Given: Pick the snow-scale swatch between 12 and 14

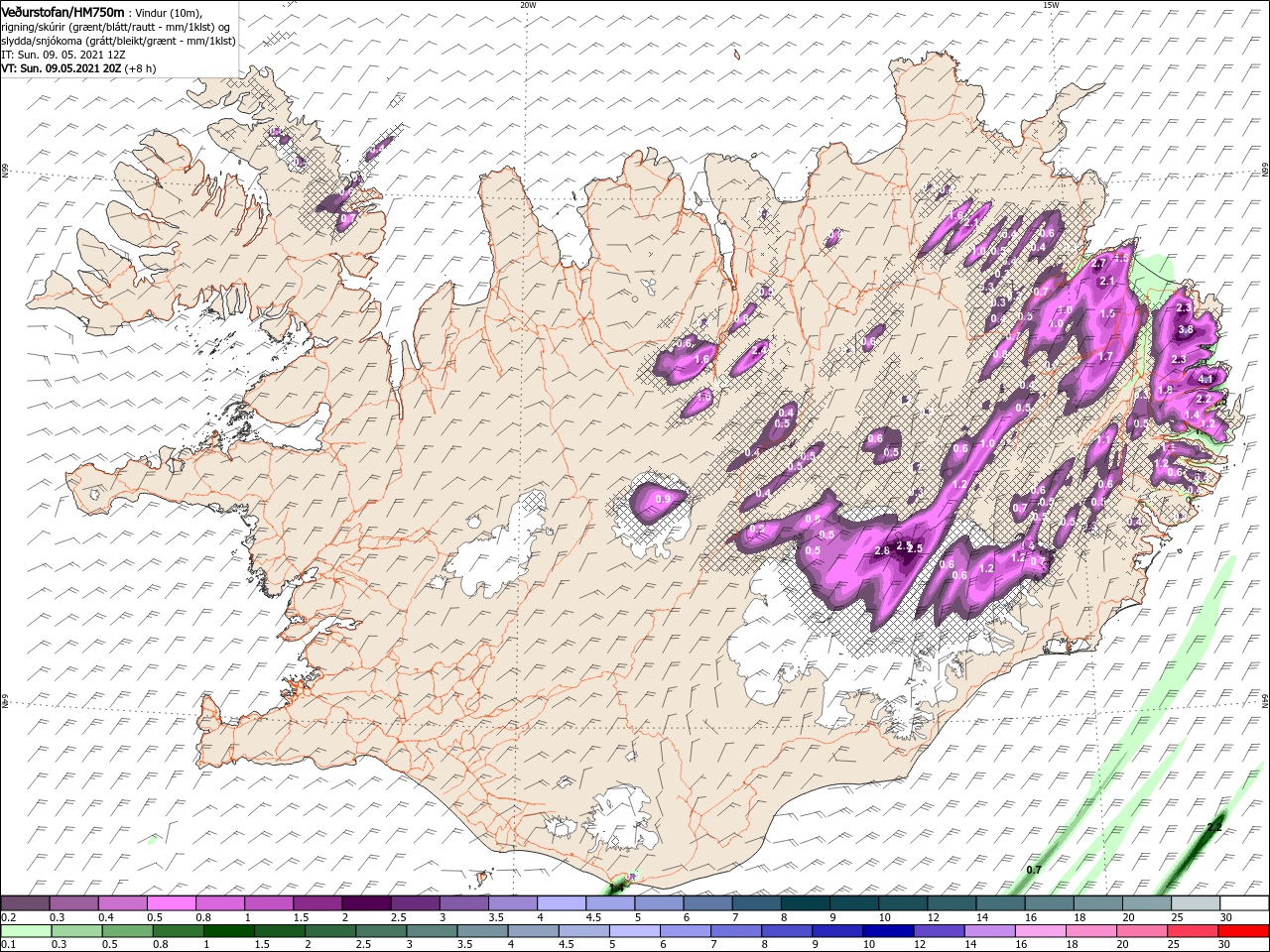Looking at the screenshot, I should 951,903.
